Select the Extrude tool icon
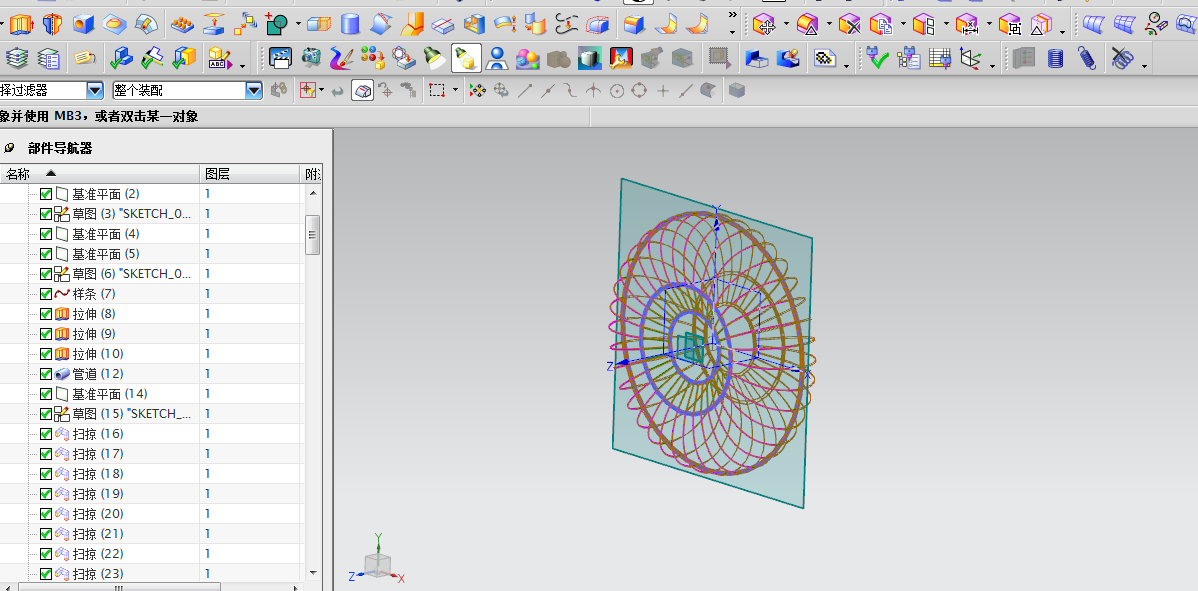The width and height of the screenshot is (1198, 591). [x=22, y=25]
